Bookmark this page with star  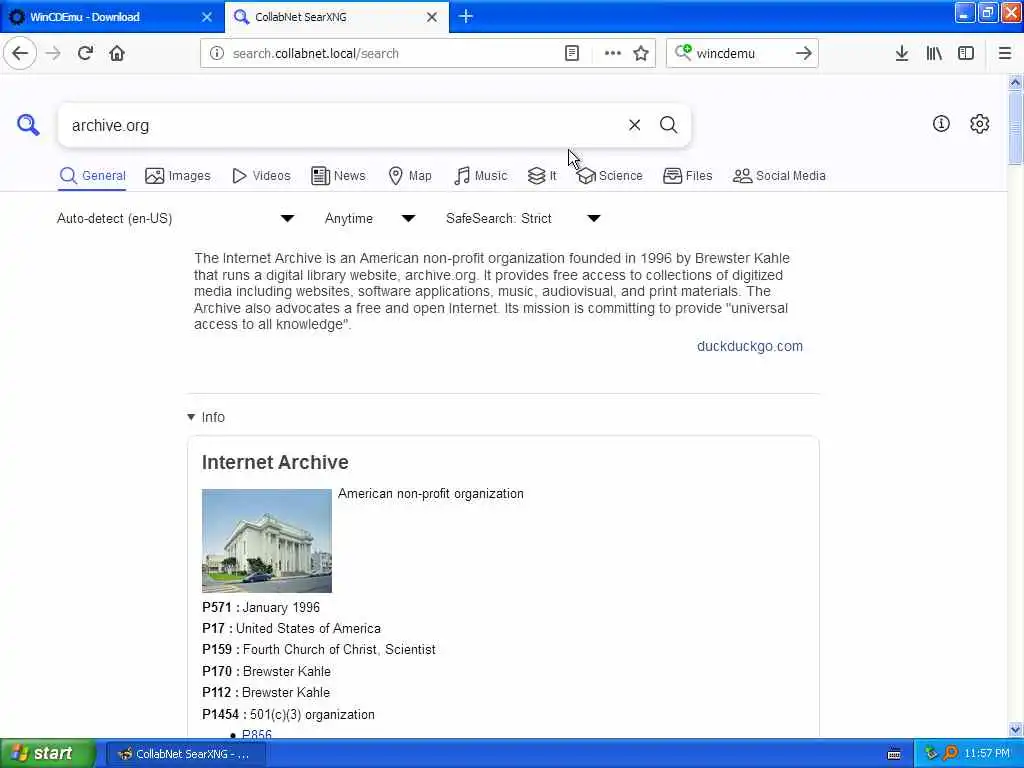(641, 53)
